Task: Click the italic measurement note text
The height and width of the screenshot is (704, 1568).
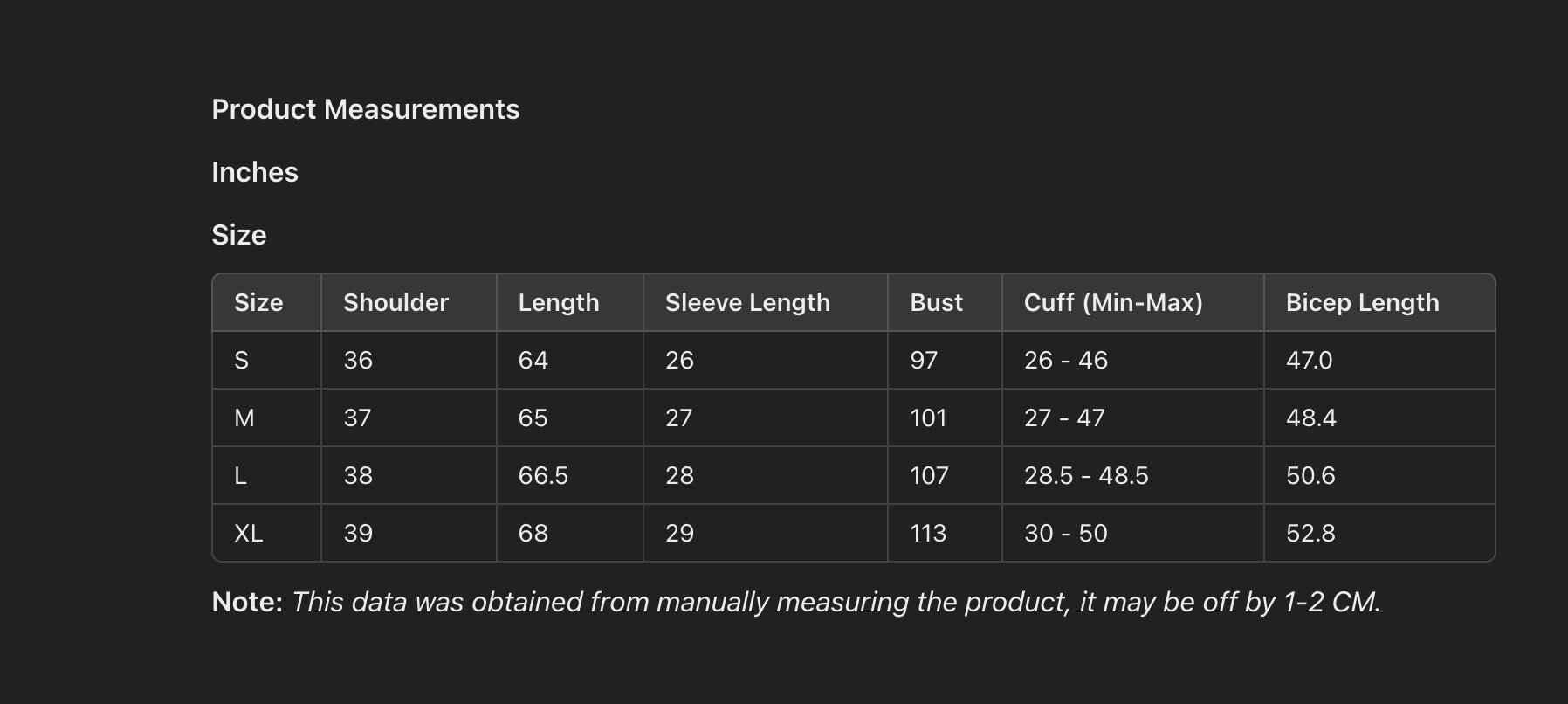Action: coord(836,602)
